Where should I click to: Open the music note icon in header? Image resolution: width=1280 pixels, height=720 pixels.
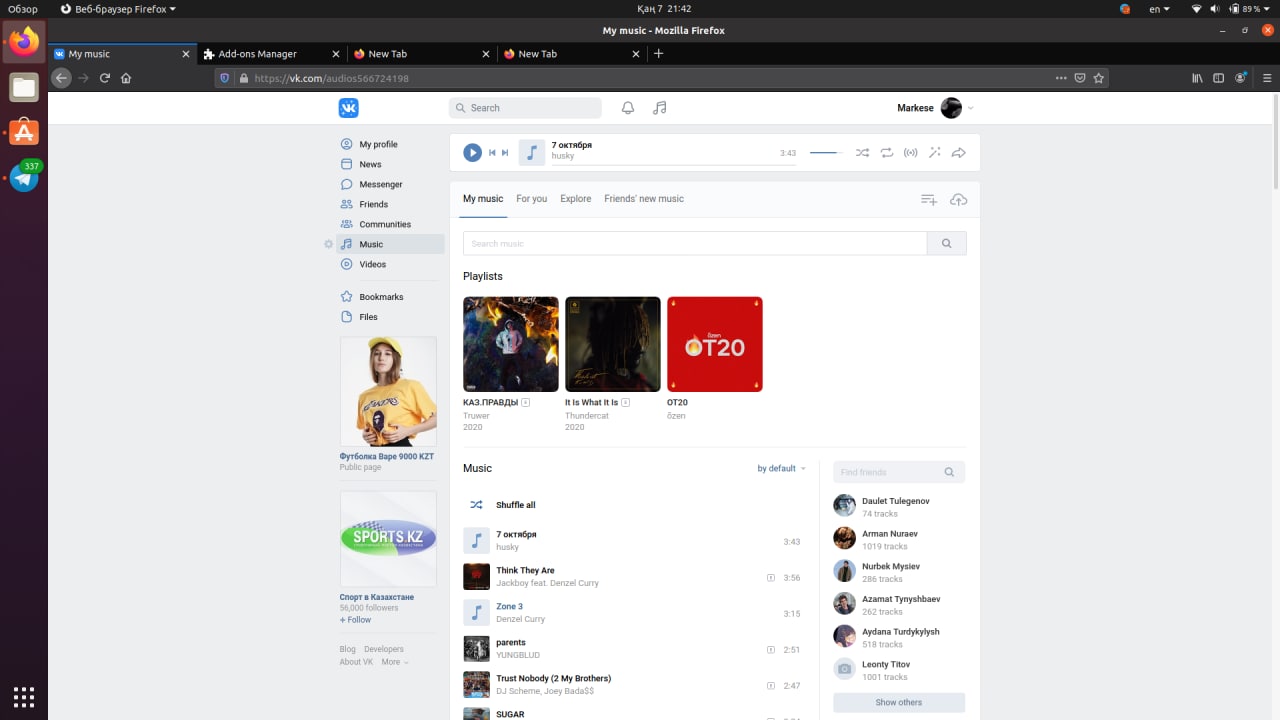pyautogui.click(x=659, y=108)
